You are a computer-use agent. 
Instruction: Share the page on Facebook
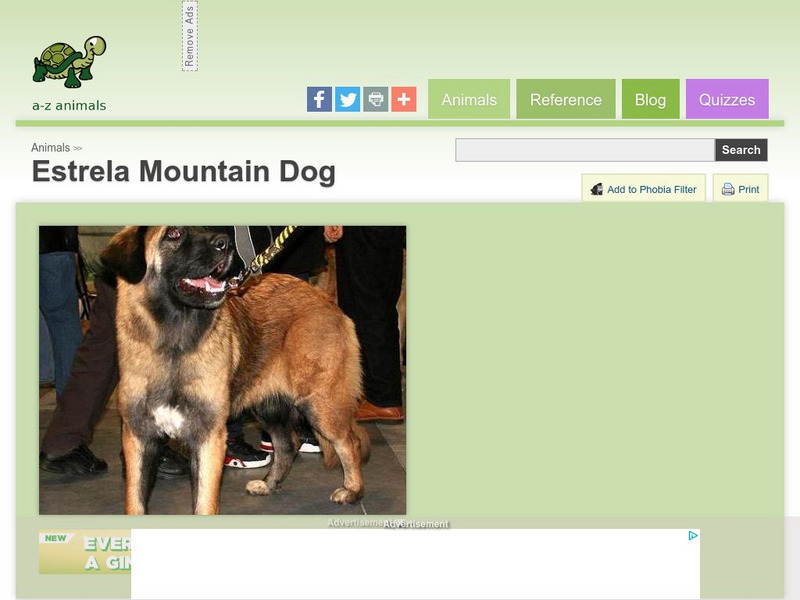pos(319,99)
